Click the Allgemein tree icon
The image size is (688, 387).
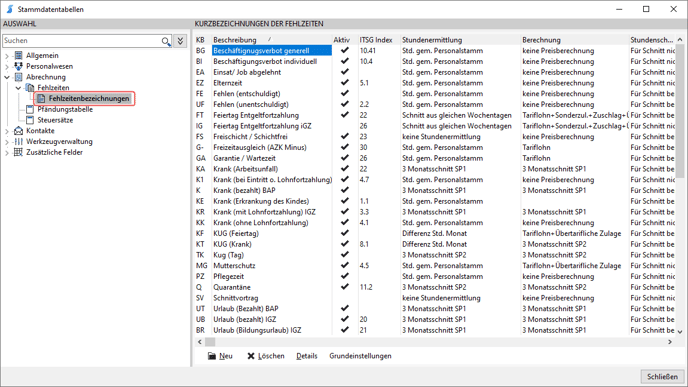[x=18, y=55]
